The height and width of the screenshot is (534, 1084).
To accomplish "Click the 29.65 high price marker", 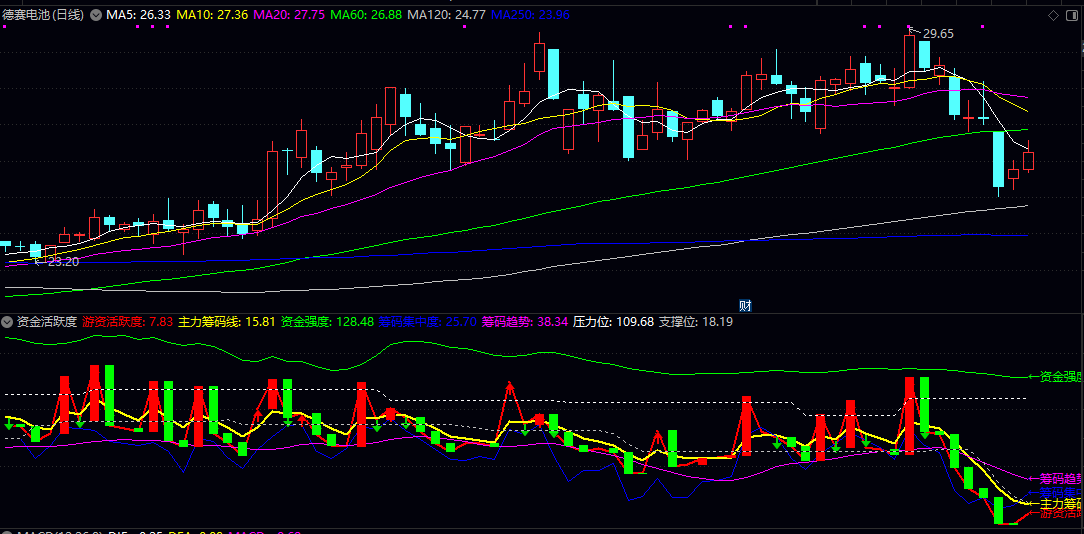I will tap(938, 34).
